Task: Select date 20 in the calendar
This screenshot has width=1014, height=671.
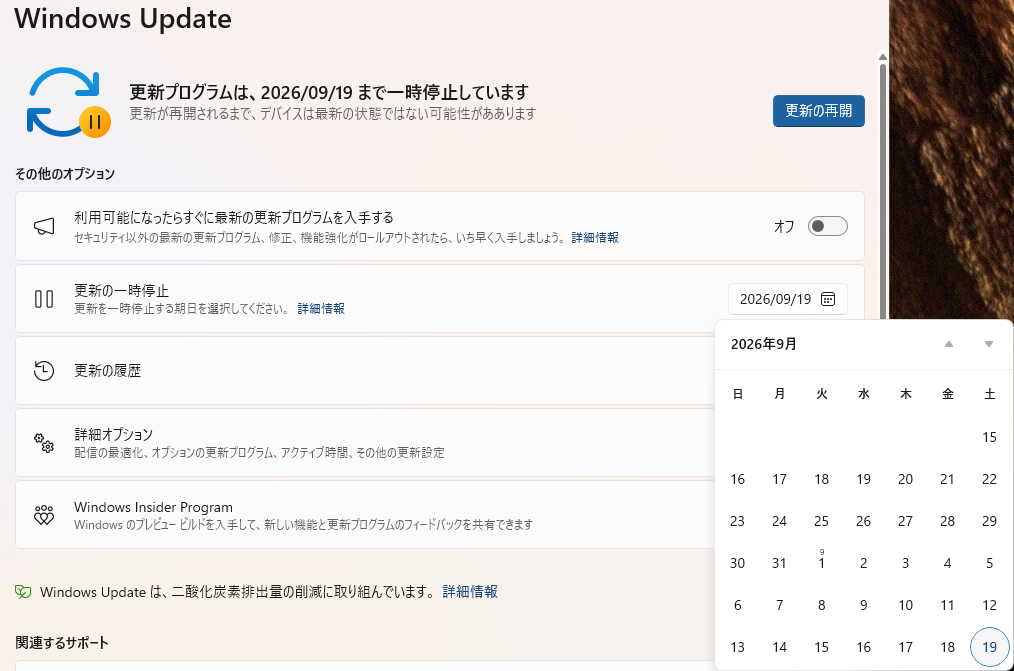Action: point(905,479)
